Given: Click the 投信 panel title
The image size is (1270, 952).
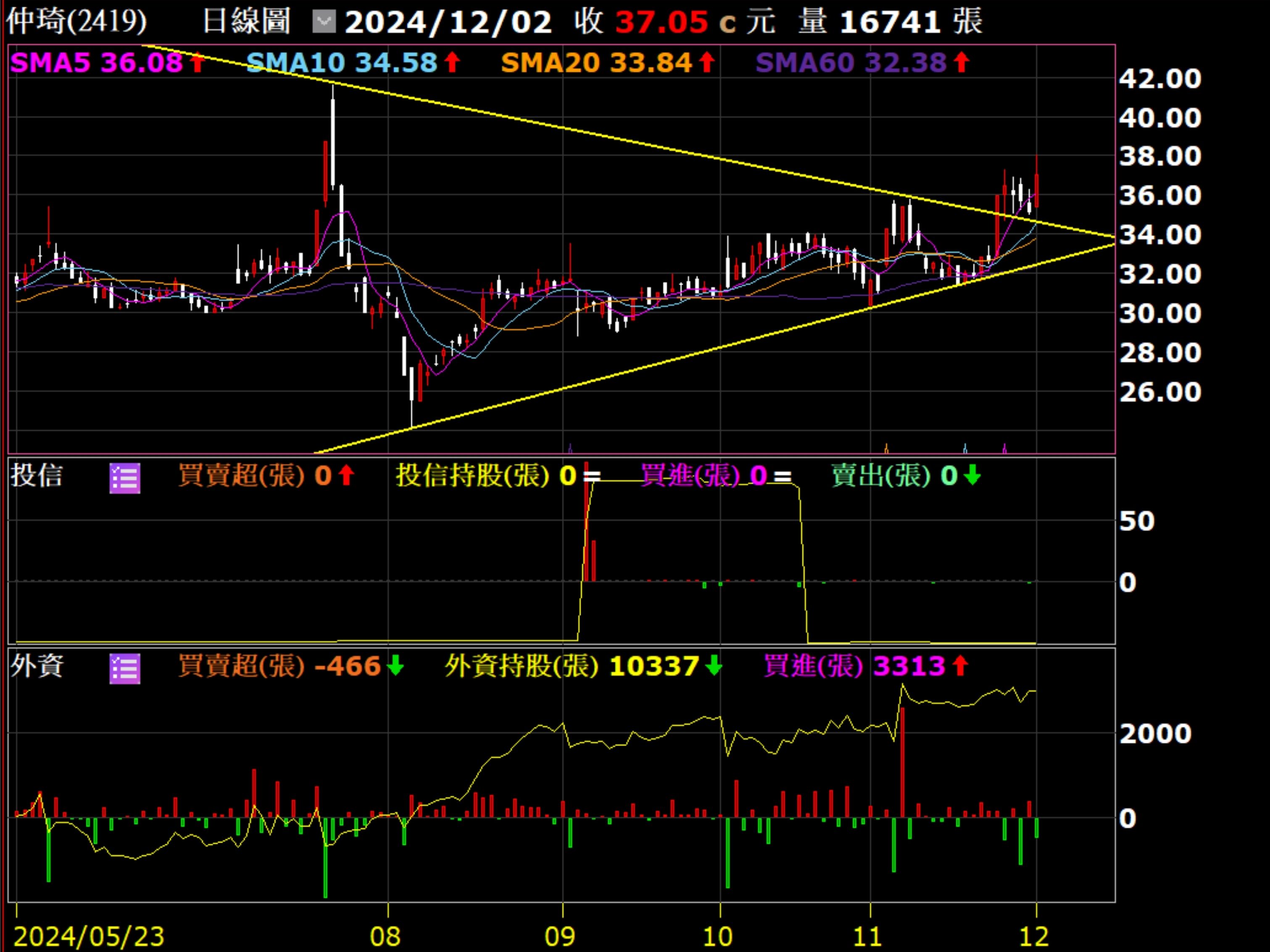Looking at the screenshot, I should pos(36,476).
